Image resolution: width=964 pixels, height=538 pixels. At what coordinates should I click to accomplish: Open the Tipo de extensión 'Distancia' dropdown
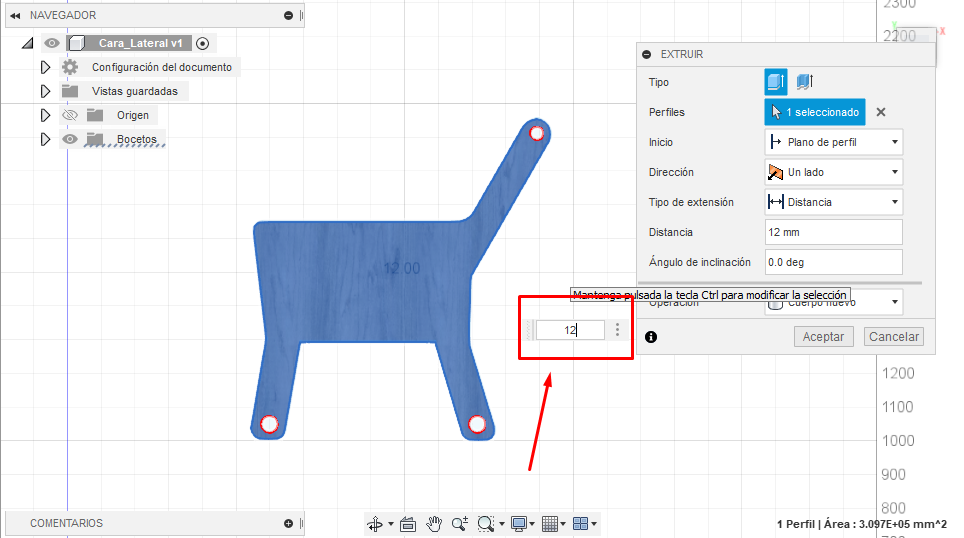coord(834,202)
